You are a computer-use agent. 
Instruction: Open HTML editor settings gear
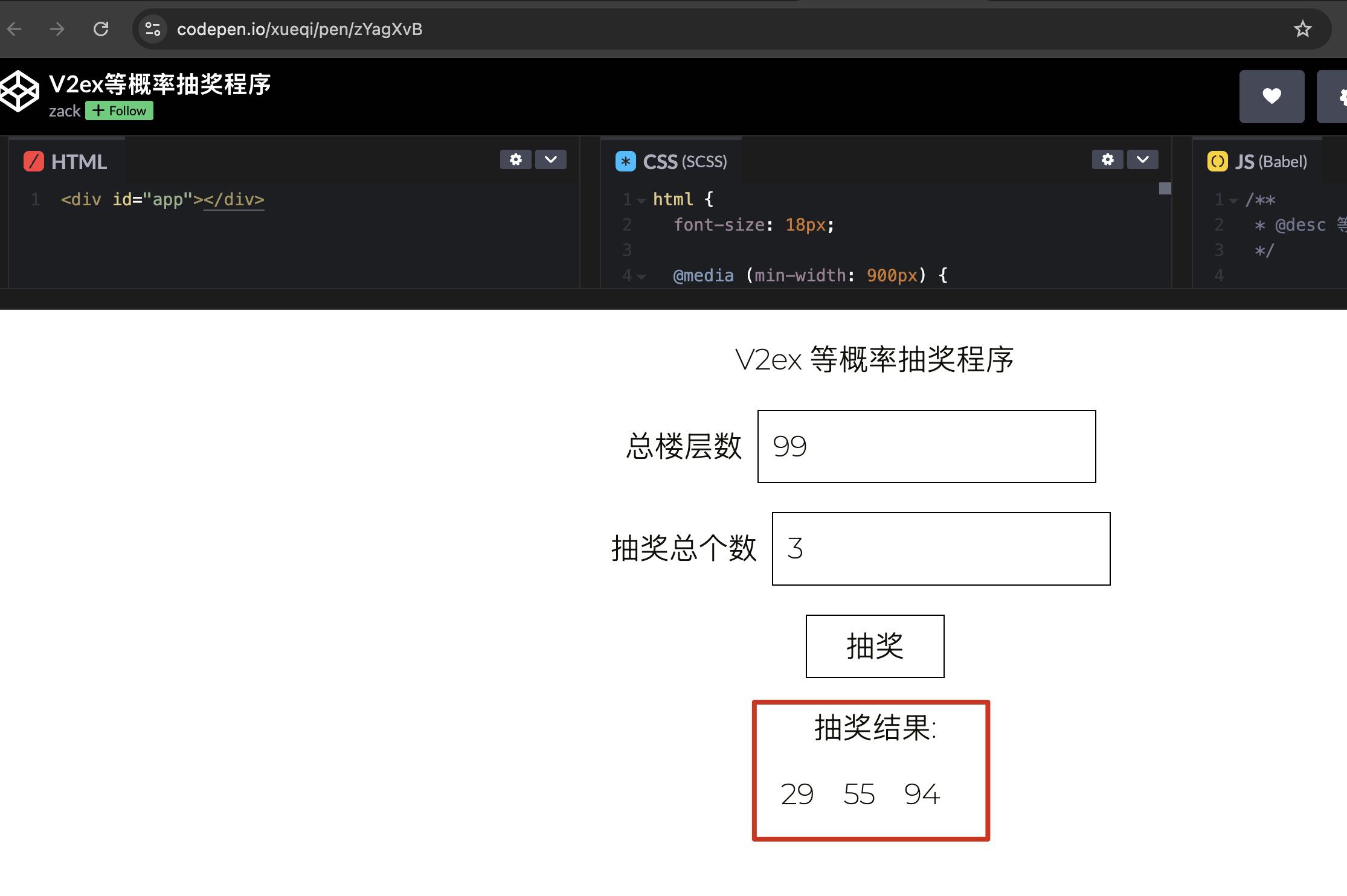pyautogui.click(x=515, y=159)
